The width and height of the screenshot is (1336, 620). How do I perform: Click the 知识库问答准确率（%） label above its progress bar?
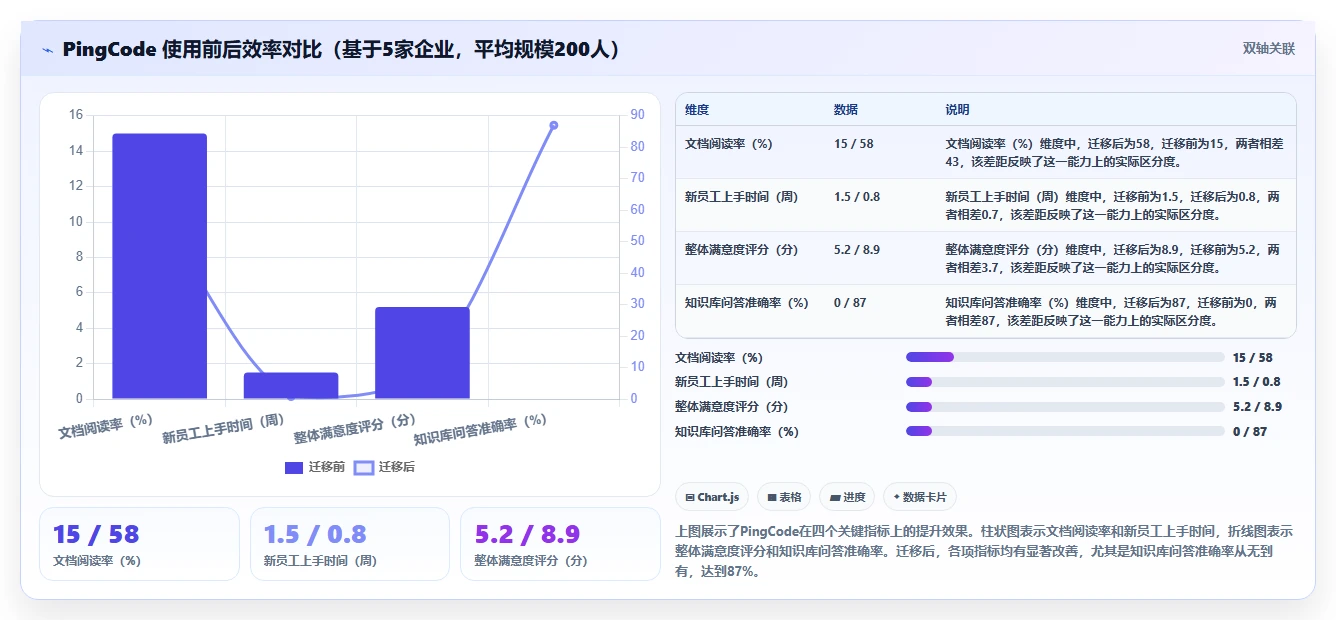click(x=737, y=431)
